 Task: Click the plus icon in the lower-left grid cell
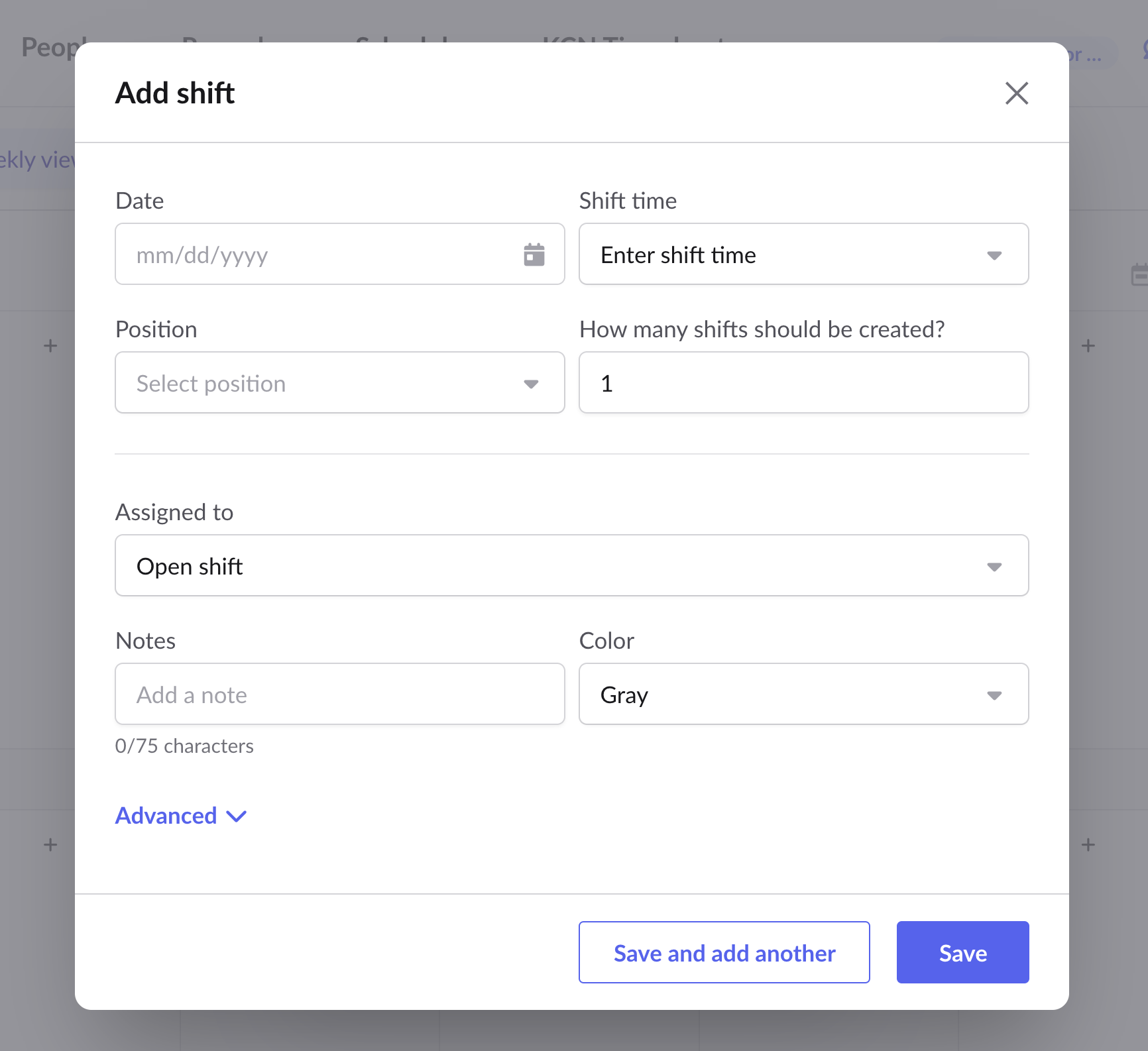(49, 844)
